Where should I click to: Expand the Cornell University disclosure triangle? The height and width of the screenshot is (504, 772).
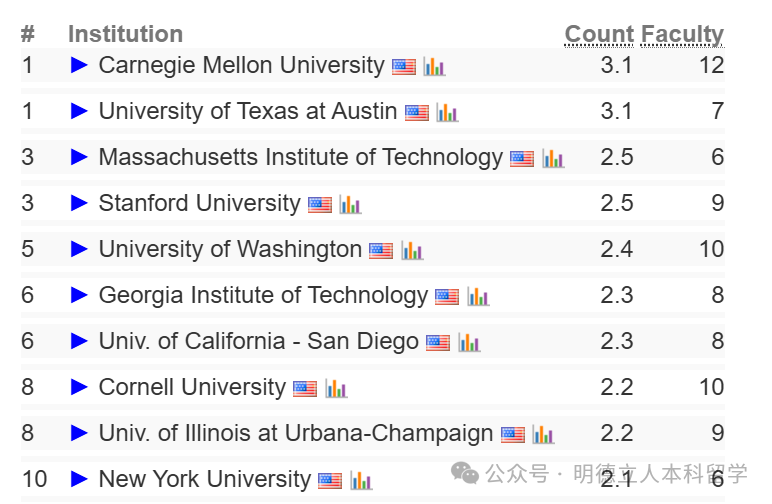click(79, 387)
